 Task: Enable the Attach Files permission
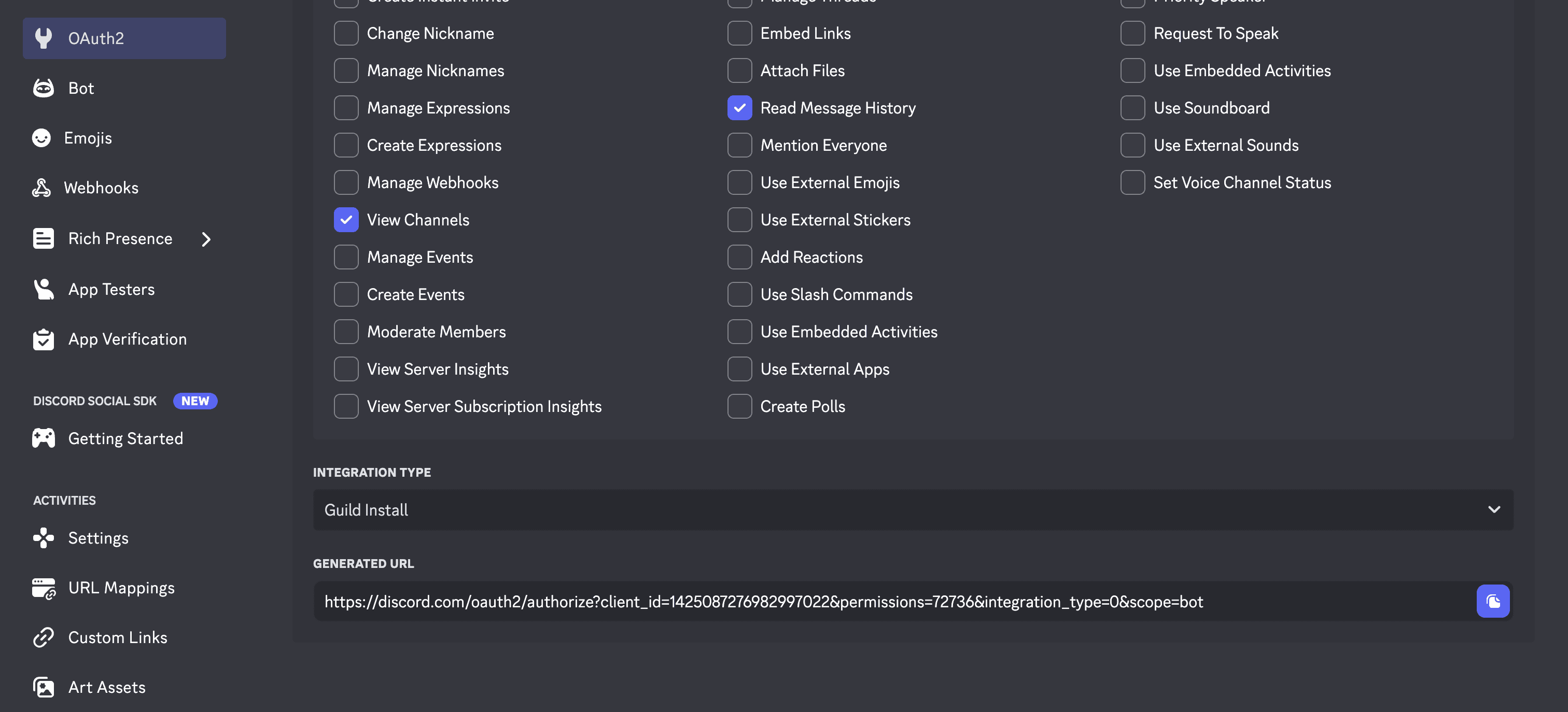tap(739, 70)
